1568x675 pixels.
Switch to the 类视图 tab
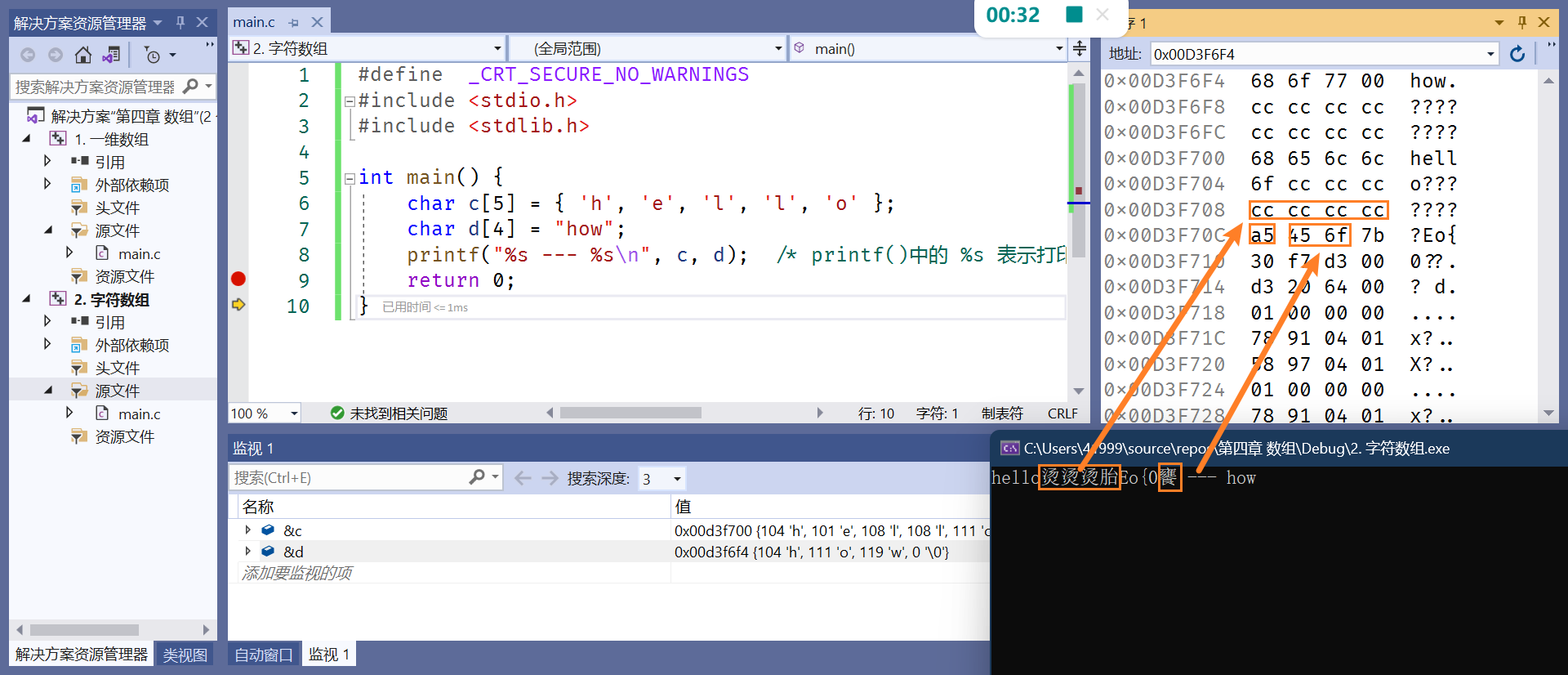[185, 655]
